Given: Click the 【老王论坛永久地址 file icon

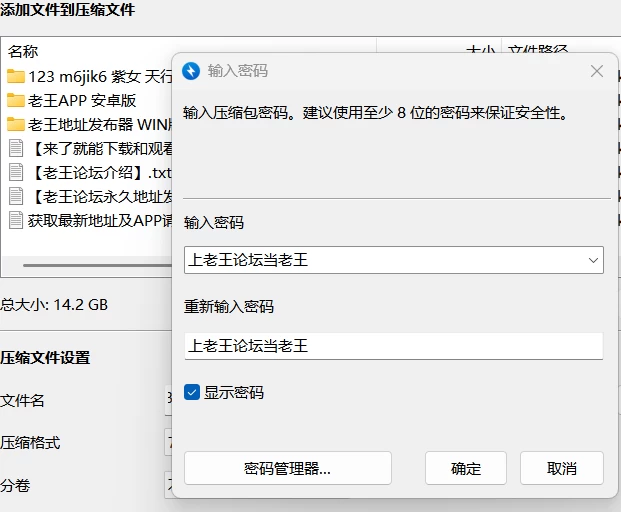Looking at the screenshot, I should 16,196.
